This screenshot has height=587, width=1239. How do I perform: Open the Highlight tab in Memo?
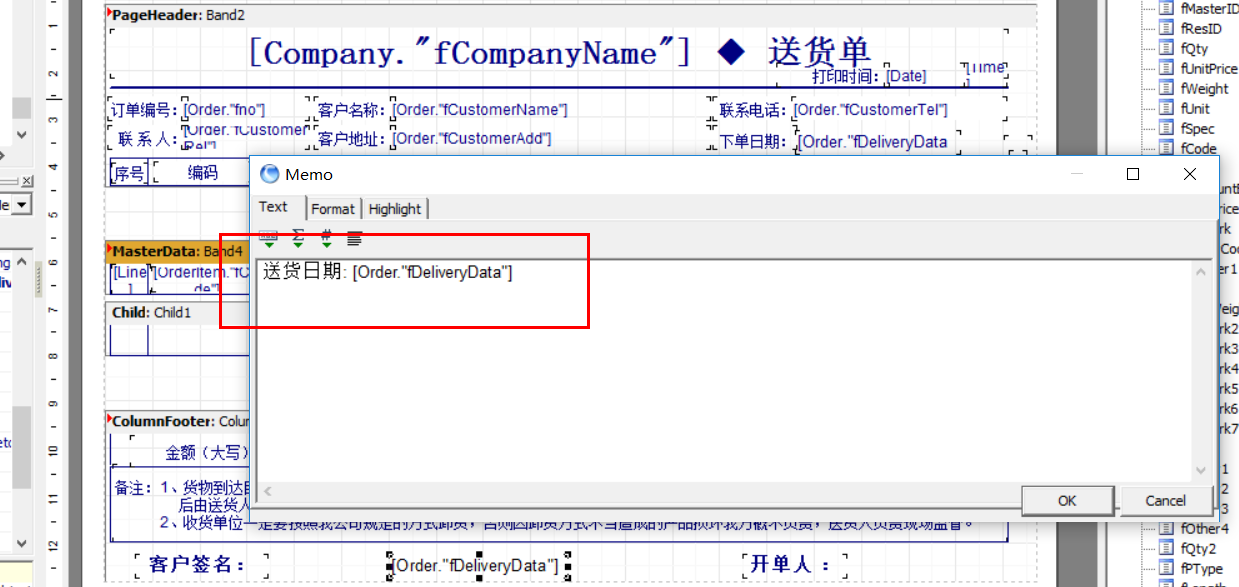[395, 209]
